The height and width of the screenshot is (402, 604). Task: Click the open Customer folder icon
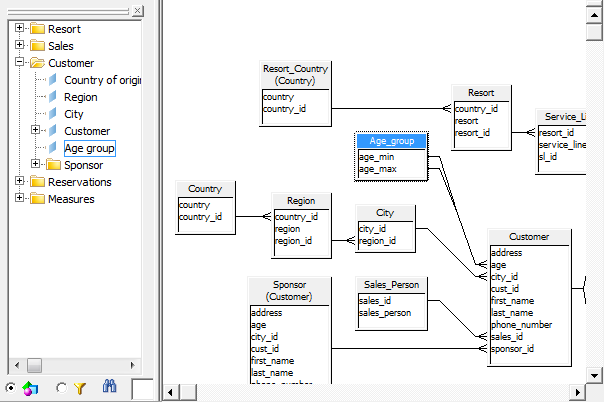click(x=37, y=62)
